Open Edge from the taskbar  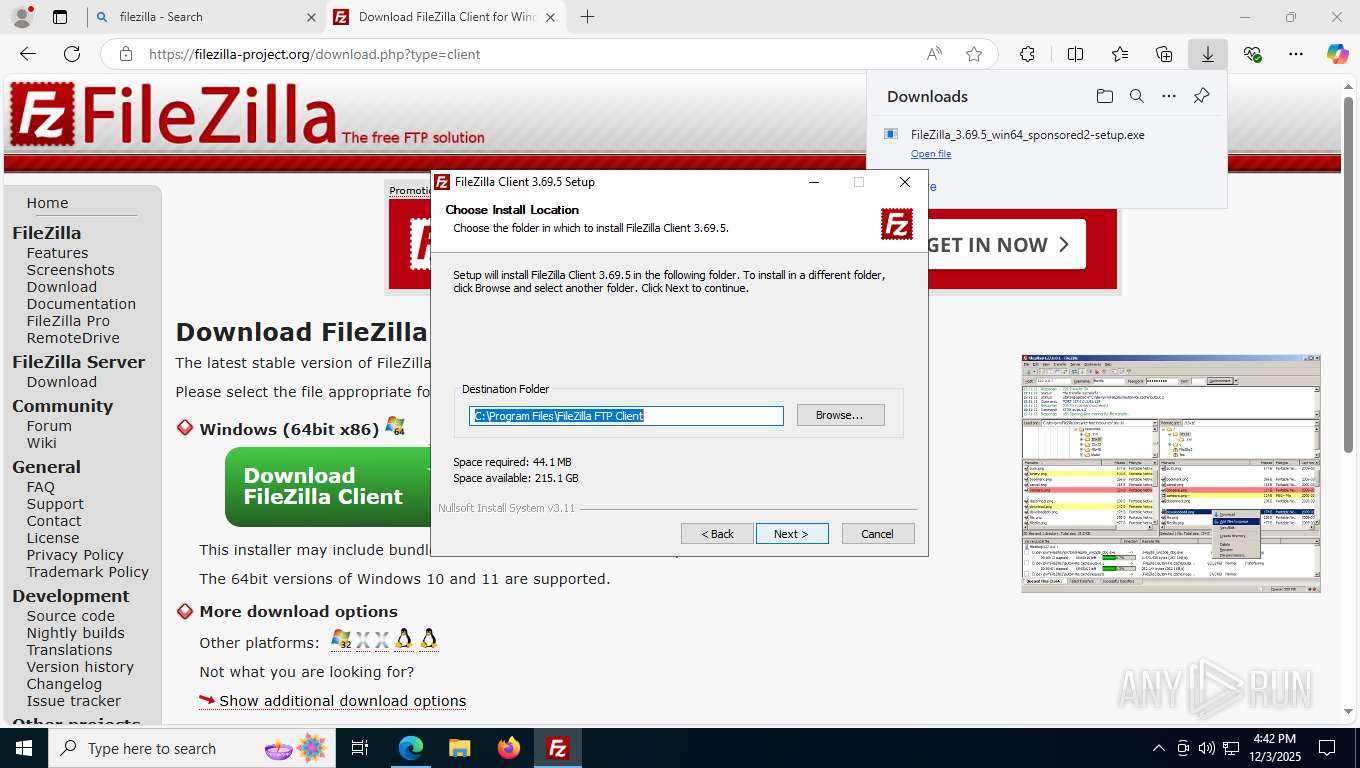coord(411,748)
